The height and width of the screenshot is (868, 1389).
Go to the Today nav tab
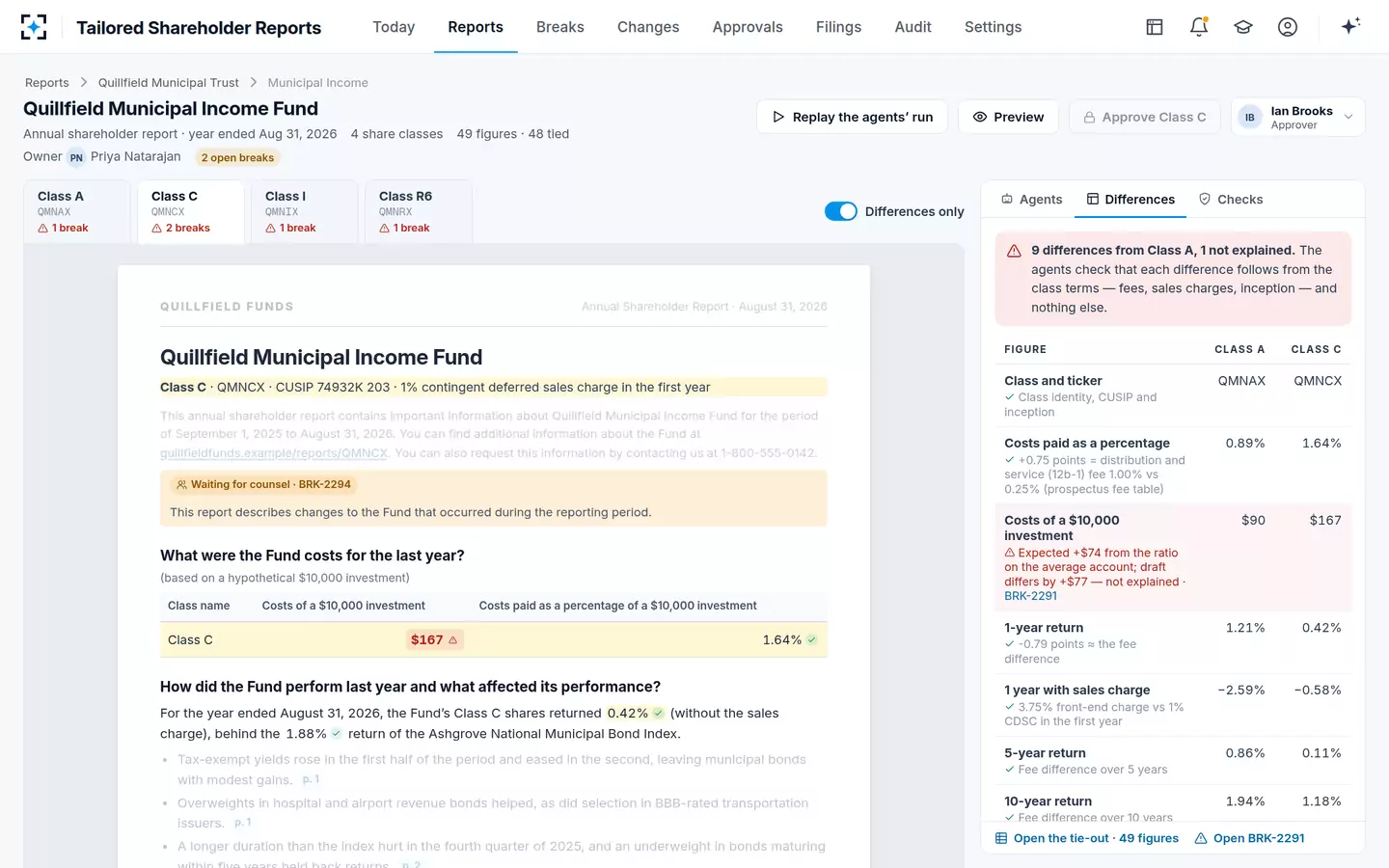pyautogui.click(x=394, y=27)
